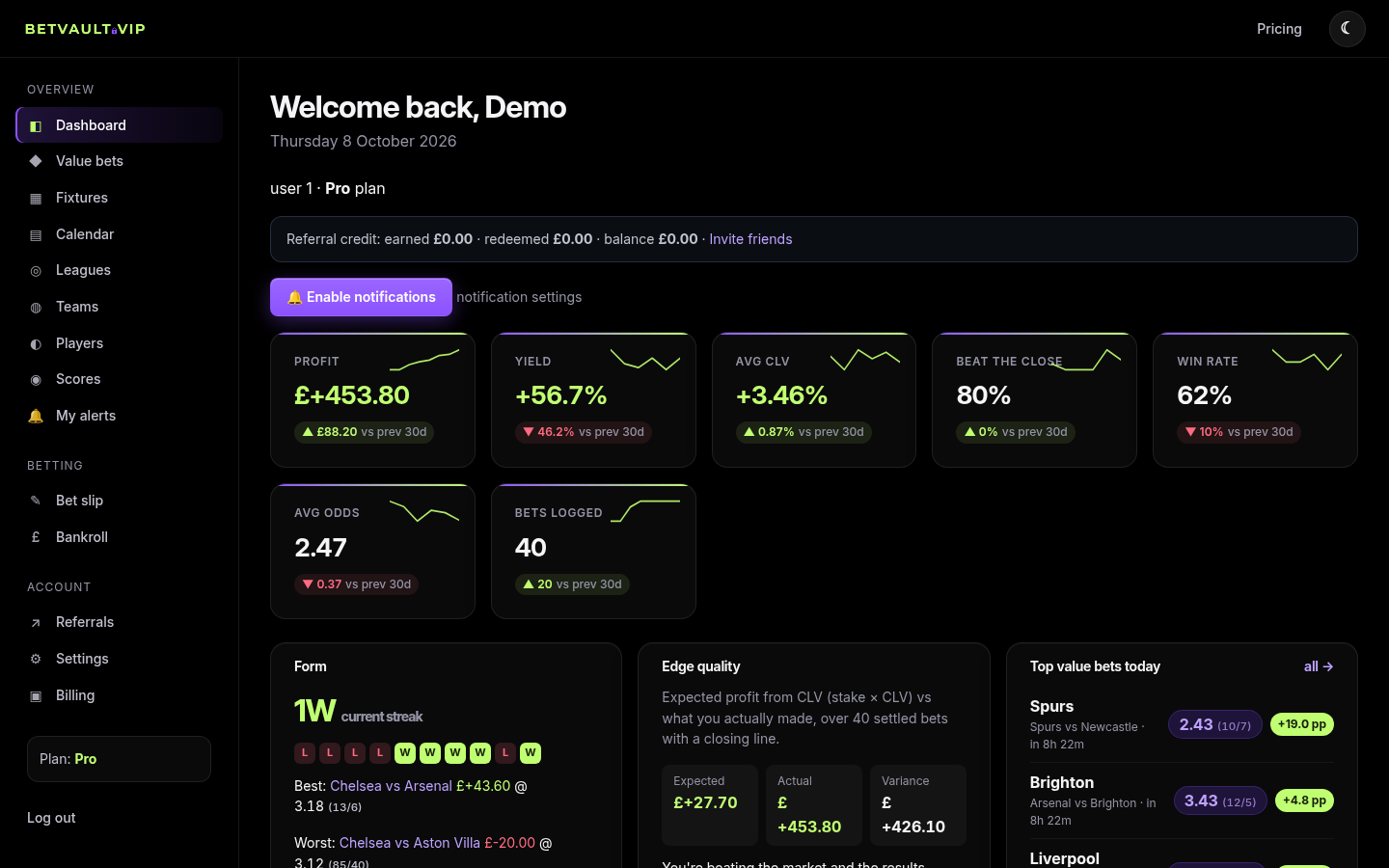Open best bet Chelsea vs Arsenal link
The width and height of the screenshot is (1389, 868).
pos(391,786)
